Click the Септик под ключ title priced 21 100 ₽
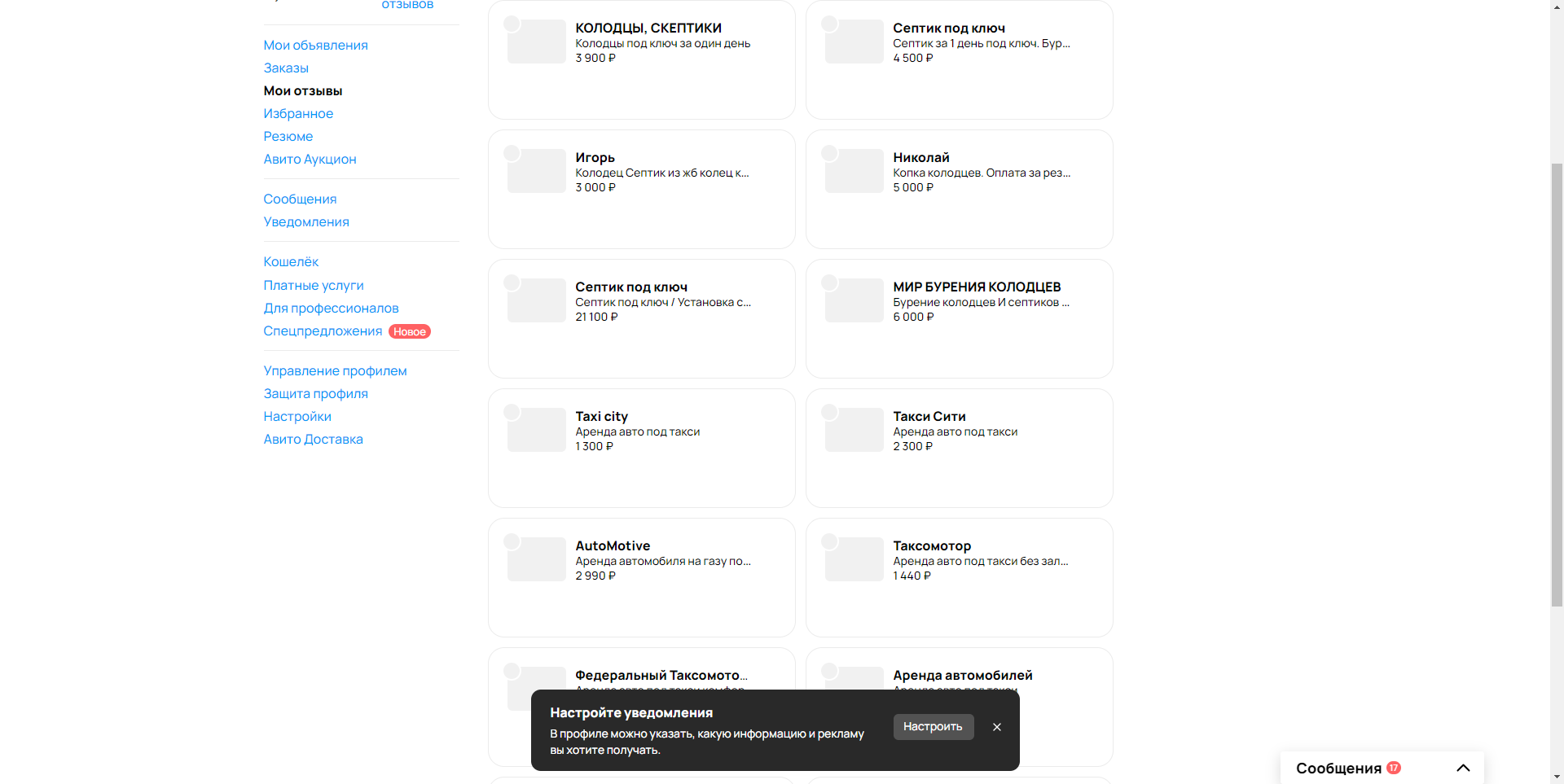This screenshot has width=1564, height=784. [631, 287]
